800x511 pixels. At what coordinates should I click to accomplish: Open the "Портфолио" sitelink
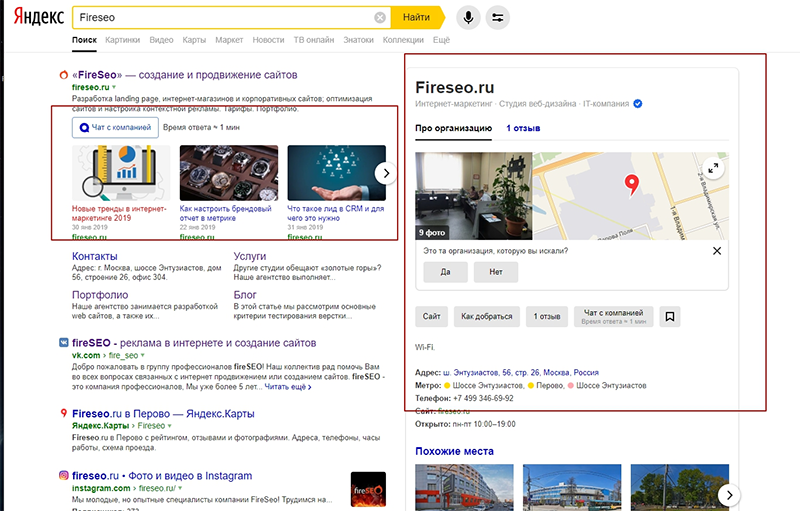[100, 295]
